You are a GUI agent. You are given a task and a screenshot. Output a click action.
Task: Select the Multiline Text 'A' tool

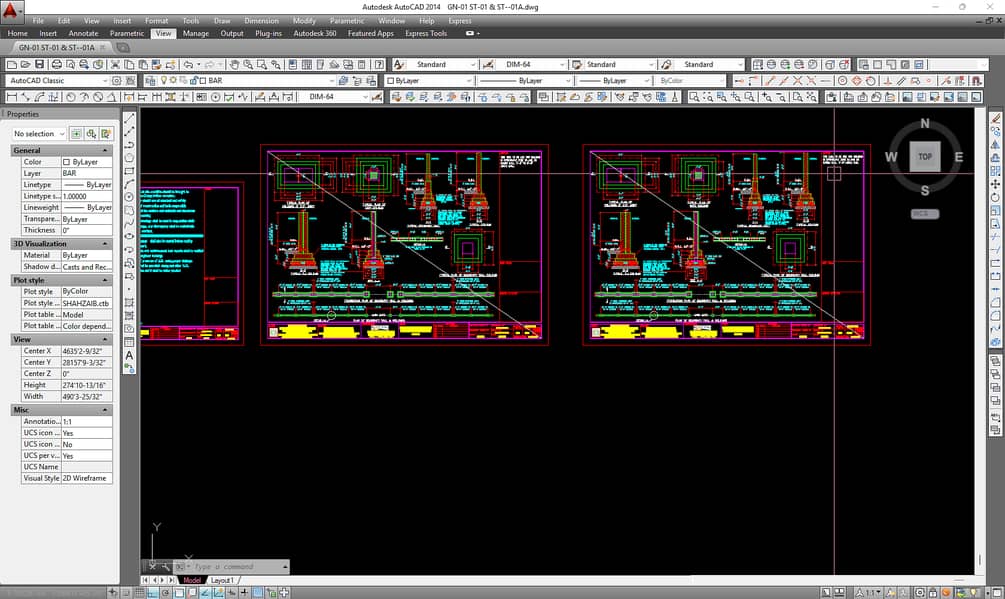click(129, 355)
